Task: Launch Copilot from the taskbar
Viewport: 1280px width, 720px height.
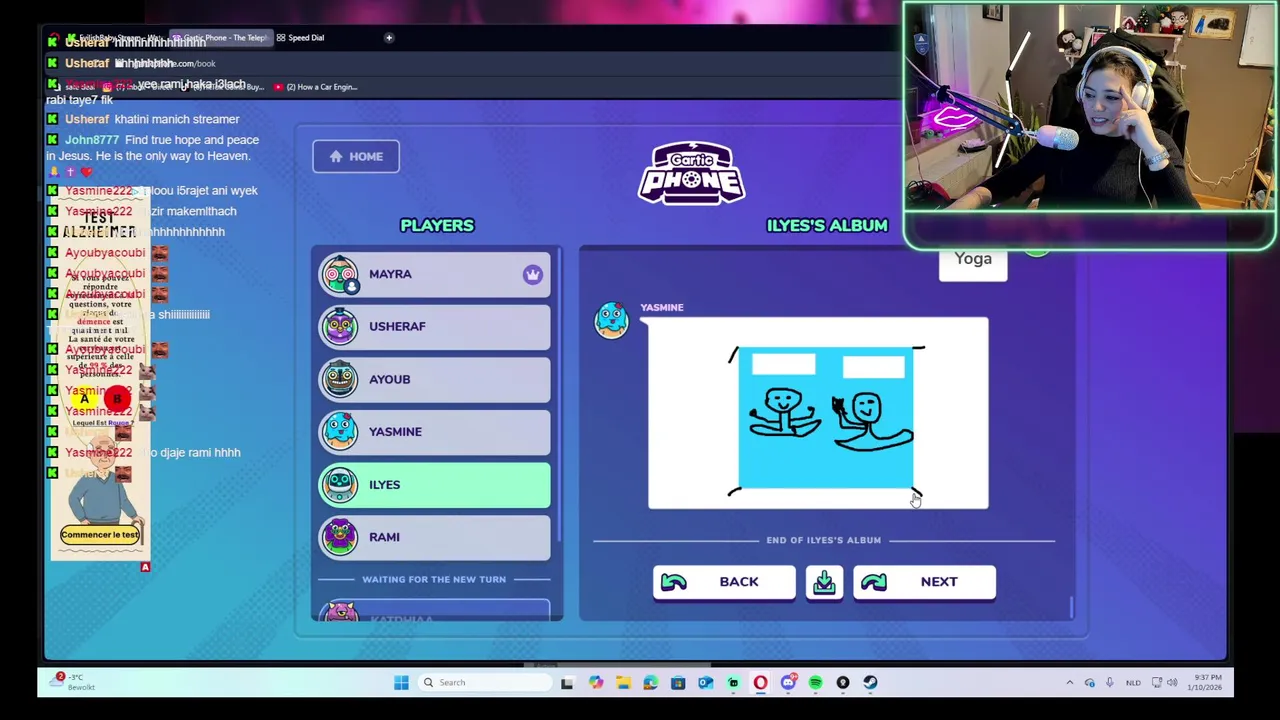Action: point(596,682)
